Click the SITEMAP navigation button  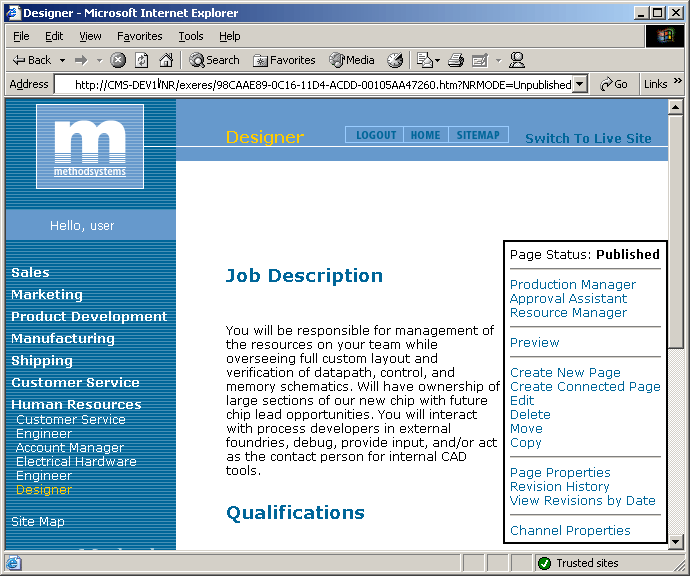(x=478, y=135)
